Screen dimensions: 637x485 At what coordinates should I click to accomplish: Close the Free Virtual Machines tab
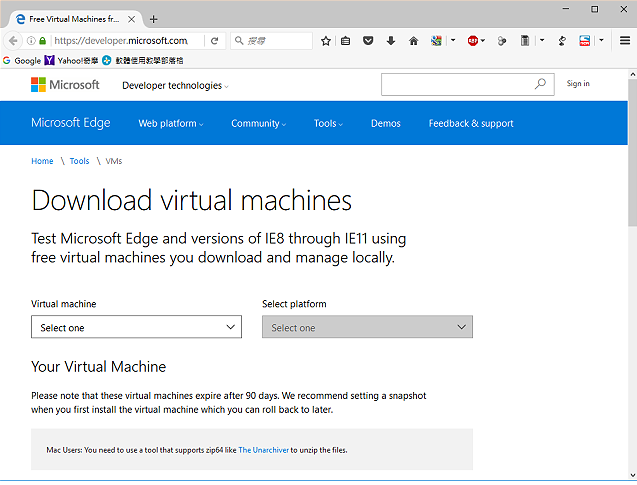[x=132, y=19]
